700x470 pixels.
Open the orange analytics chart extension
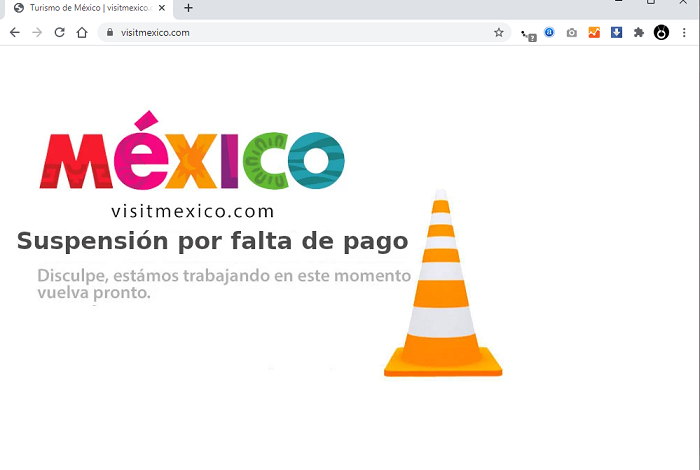(594, 32)
